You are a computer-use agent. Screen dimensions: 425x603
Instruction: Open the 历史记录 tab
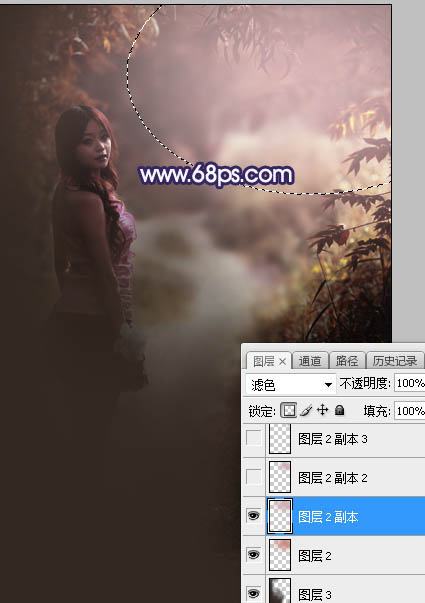point(395,361)
